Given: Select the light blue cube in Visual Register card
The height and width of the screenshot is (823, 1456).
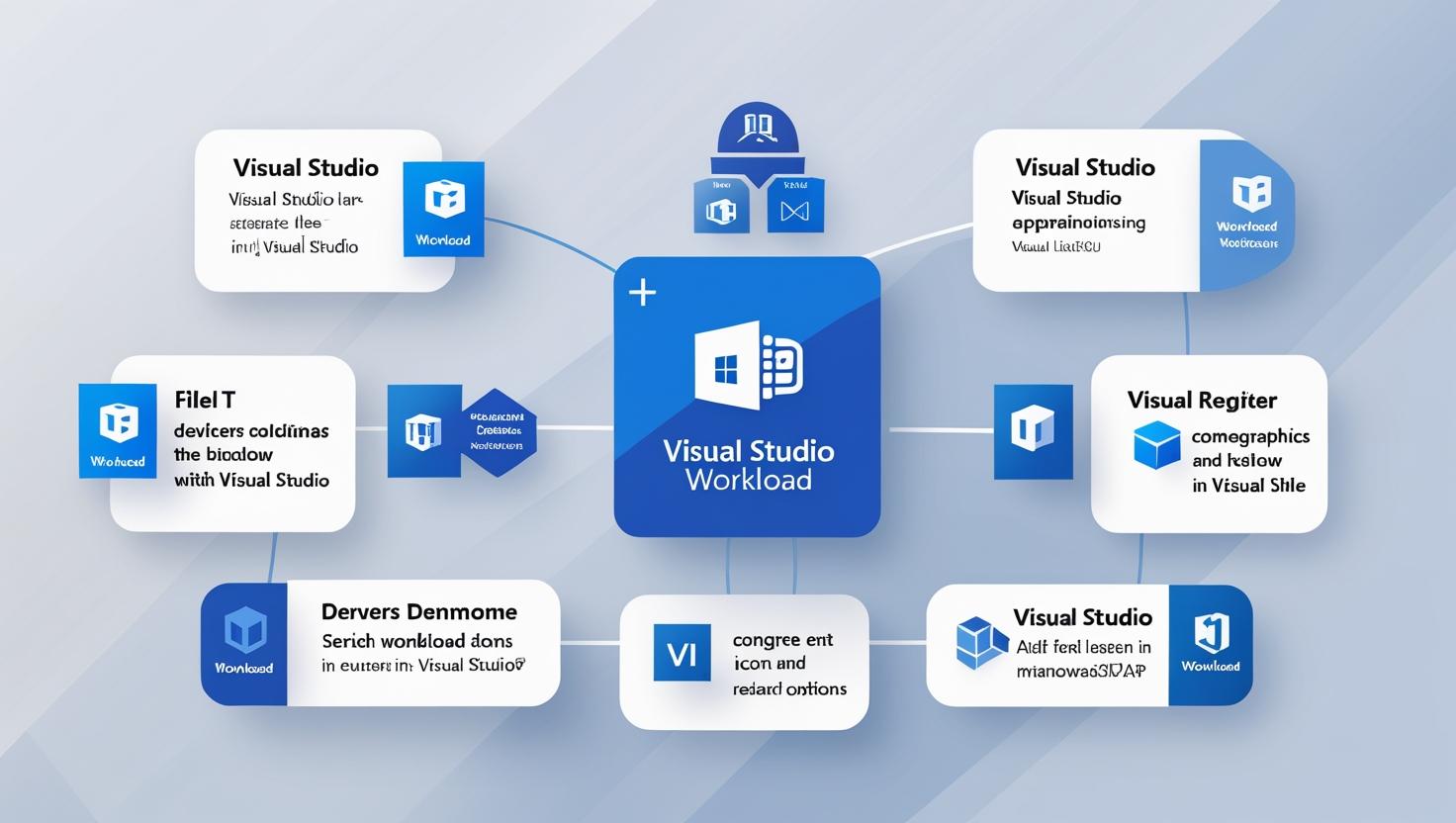Looking at the screenshot, I should point(1157,446).
